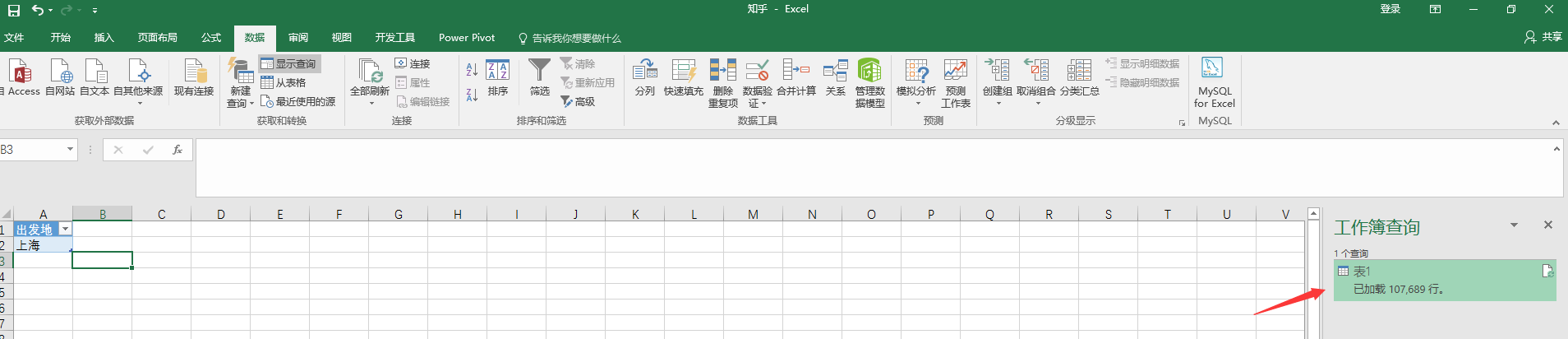Import data from Access

tap(21, 77)
